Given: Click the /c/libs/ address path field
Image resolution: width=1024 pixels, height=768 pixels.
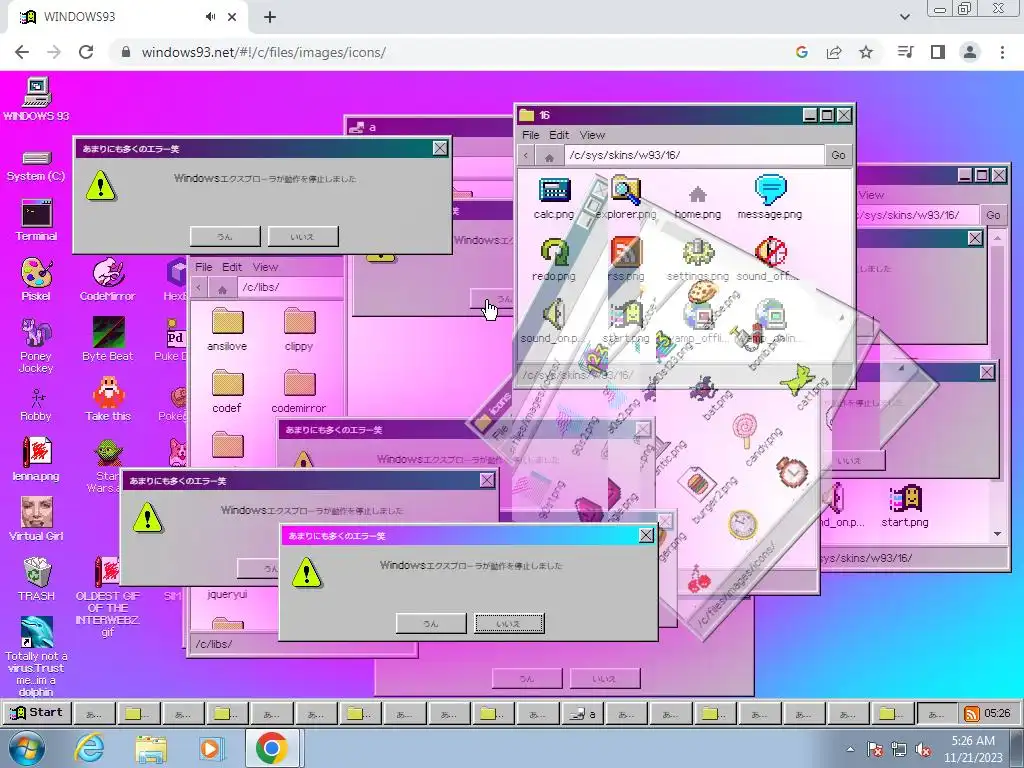Looking at the screenshot, I should [290, 287].
